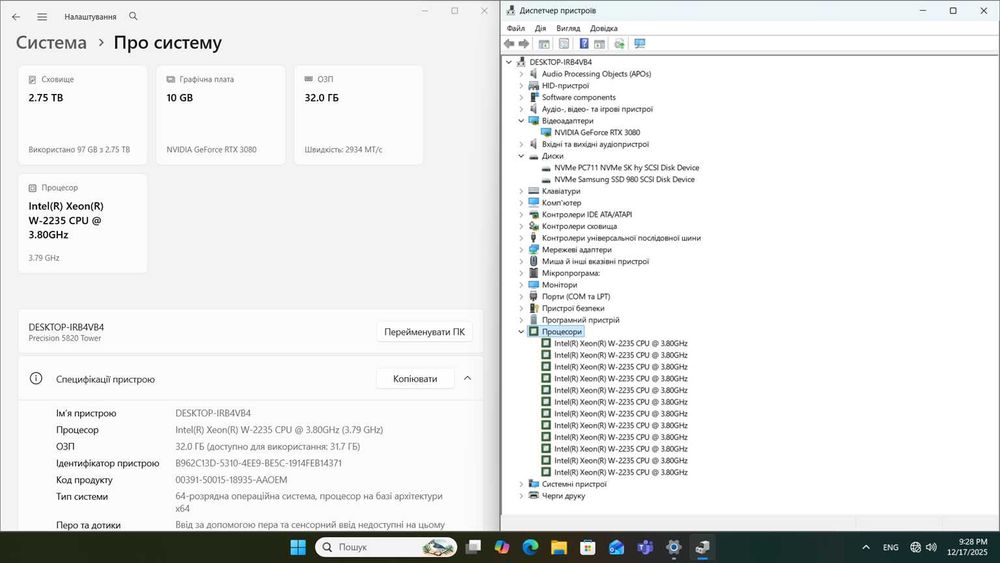Click toolbar icon right of the Help icon

(599, 43)
